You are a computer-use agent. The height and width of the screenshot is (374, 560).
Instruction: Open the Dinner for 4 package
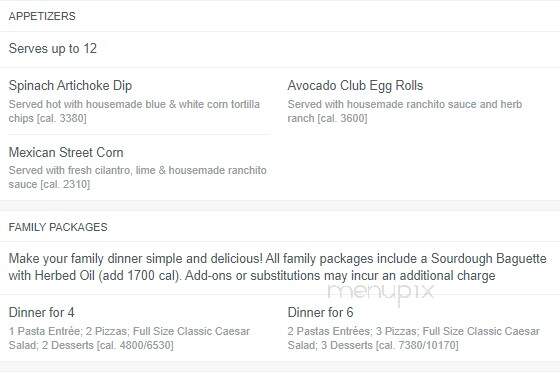pos(41,312)
